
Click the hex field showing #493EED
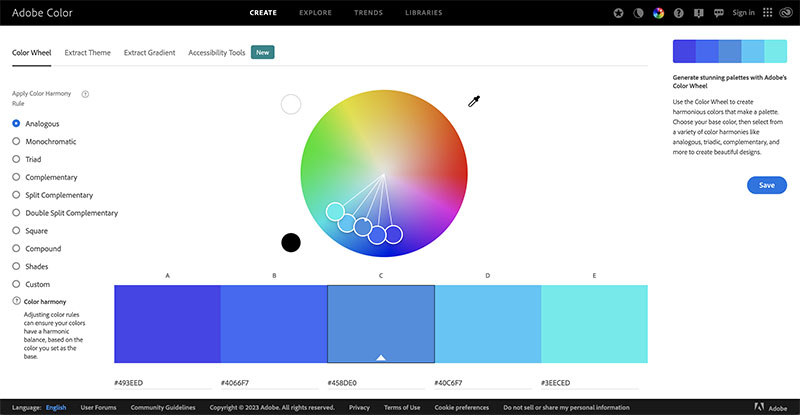[x=163, y=383]
